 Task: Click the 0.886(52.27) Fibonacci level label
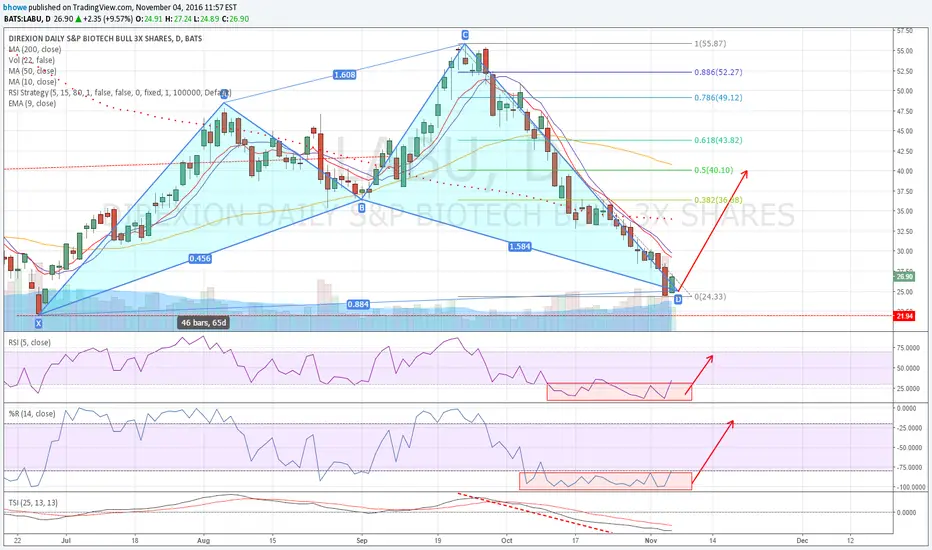tap(718, 72)
